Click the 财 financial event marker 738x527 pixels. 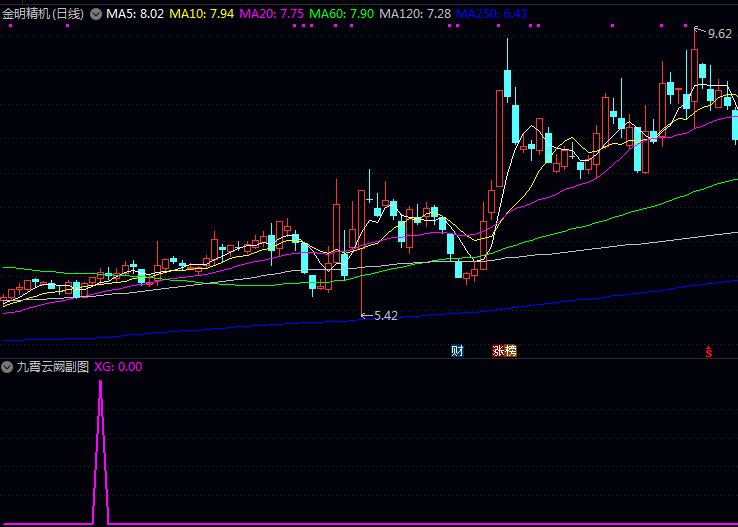[457, 351]
